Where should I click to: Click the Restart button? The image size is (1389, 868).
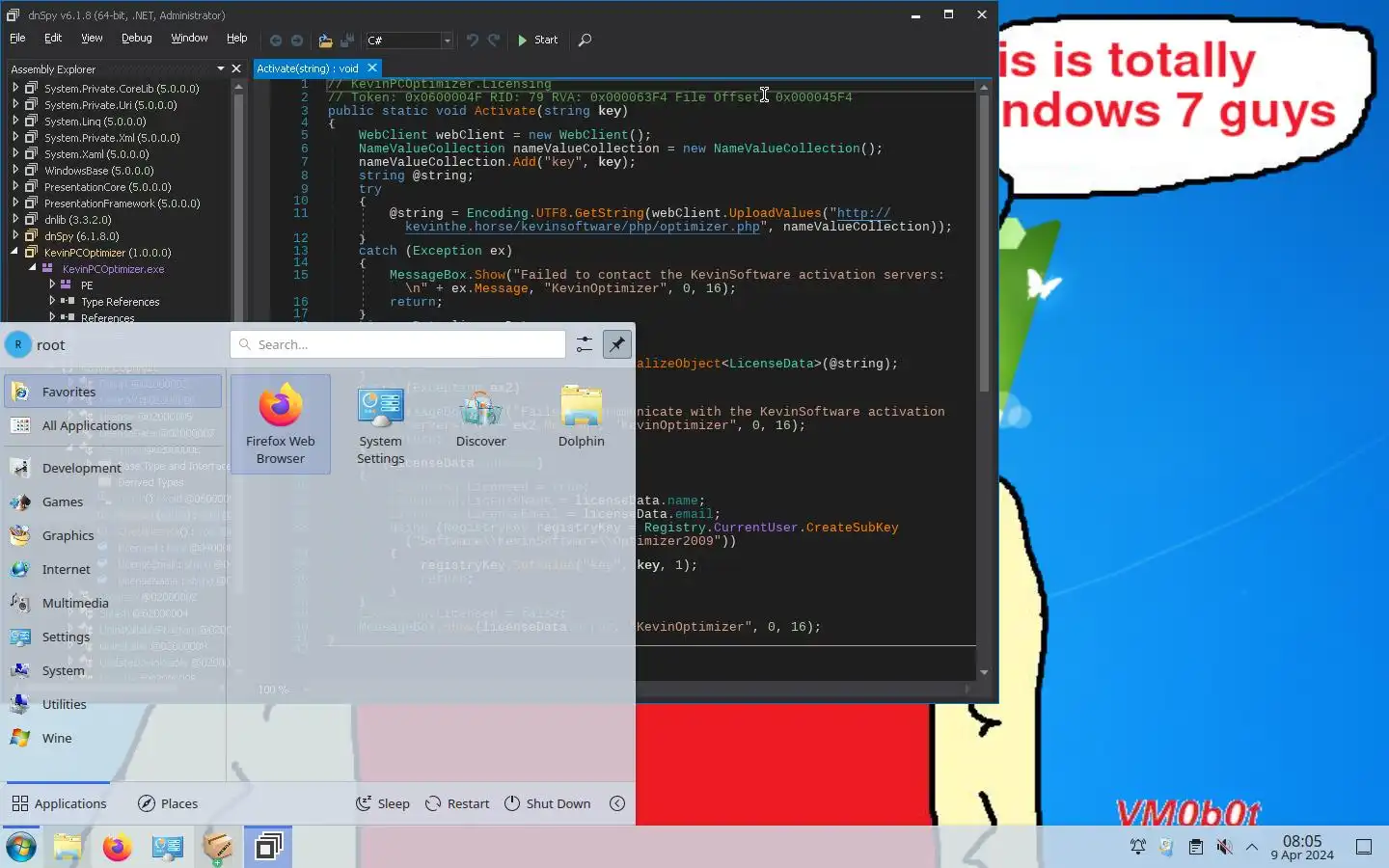[x=457, y=803]
